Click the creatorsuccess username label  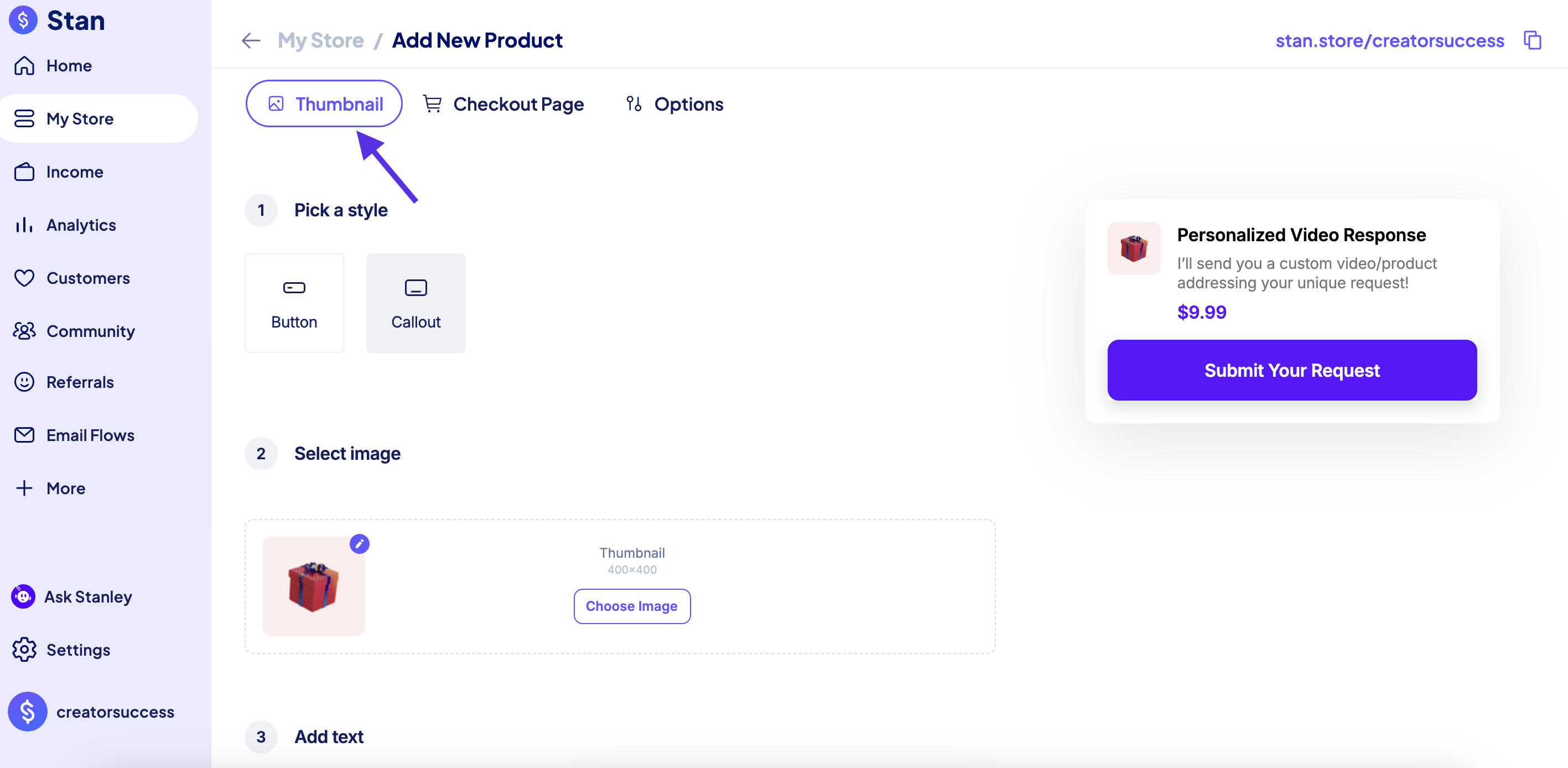click(116, 712)
